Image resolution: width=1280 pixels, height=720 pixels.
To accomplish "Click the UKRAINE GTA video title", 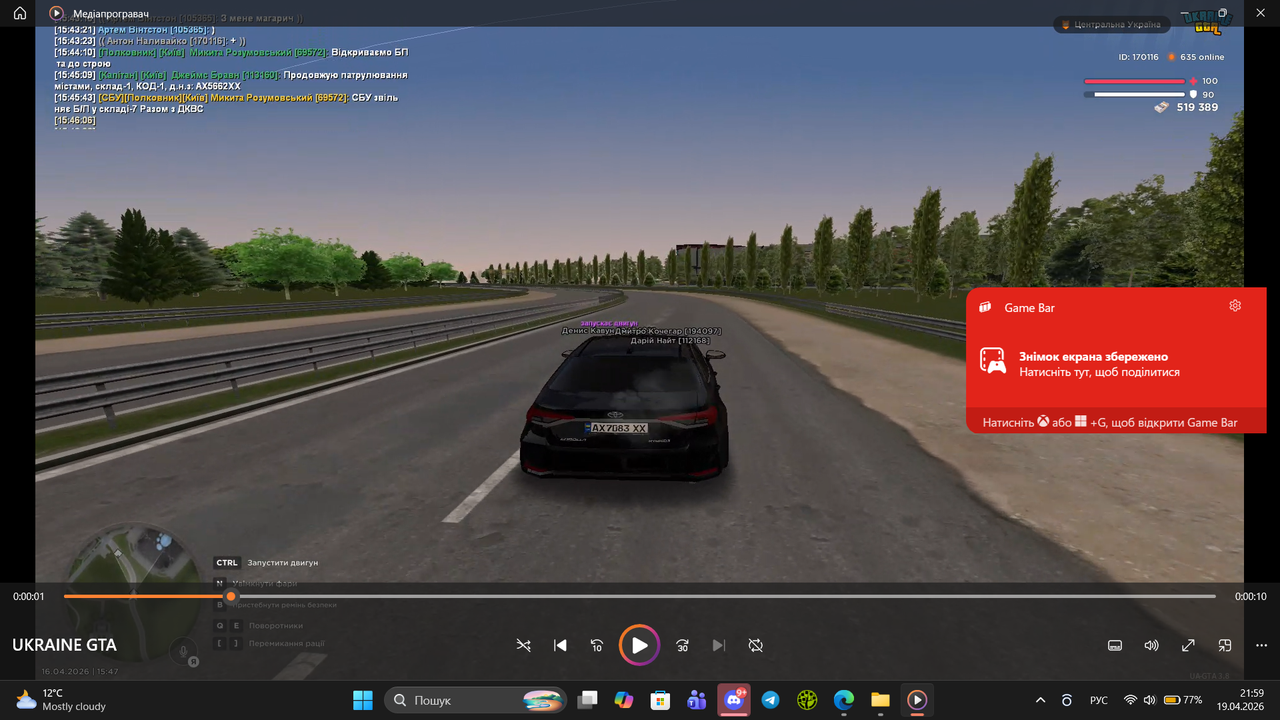I will 64,645.
